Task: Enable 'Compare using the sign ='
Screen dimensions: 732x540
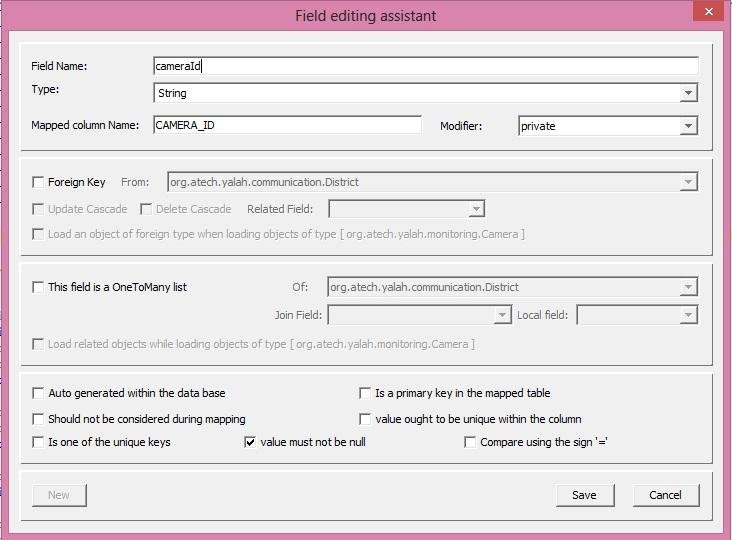Action: (470, 442)
